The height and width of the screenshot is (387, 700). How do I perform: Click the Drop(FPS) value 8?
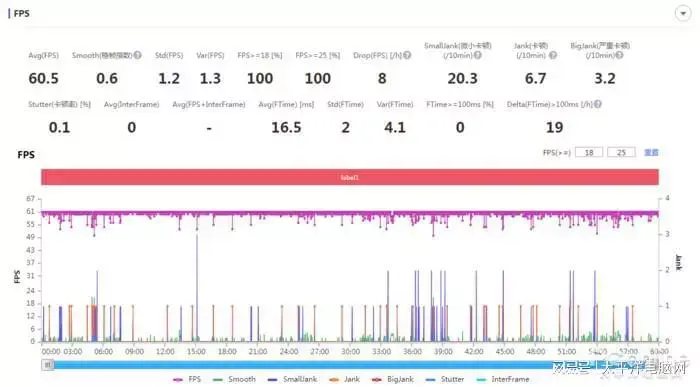click(x=382, y=79)
